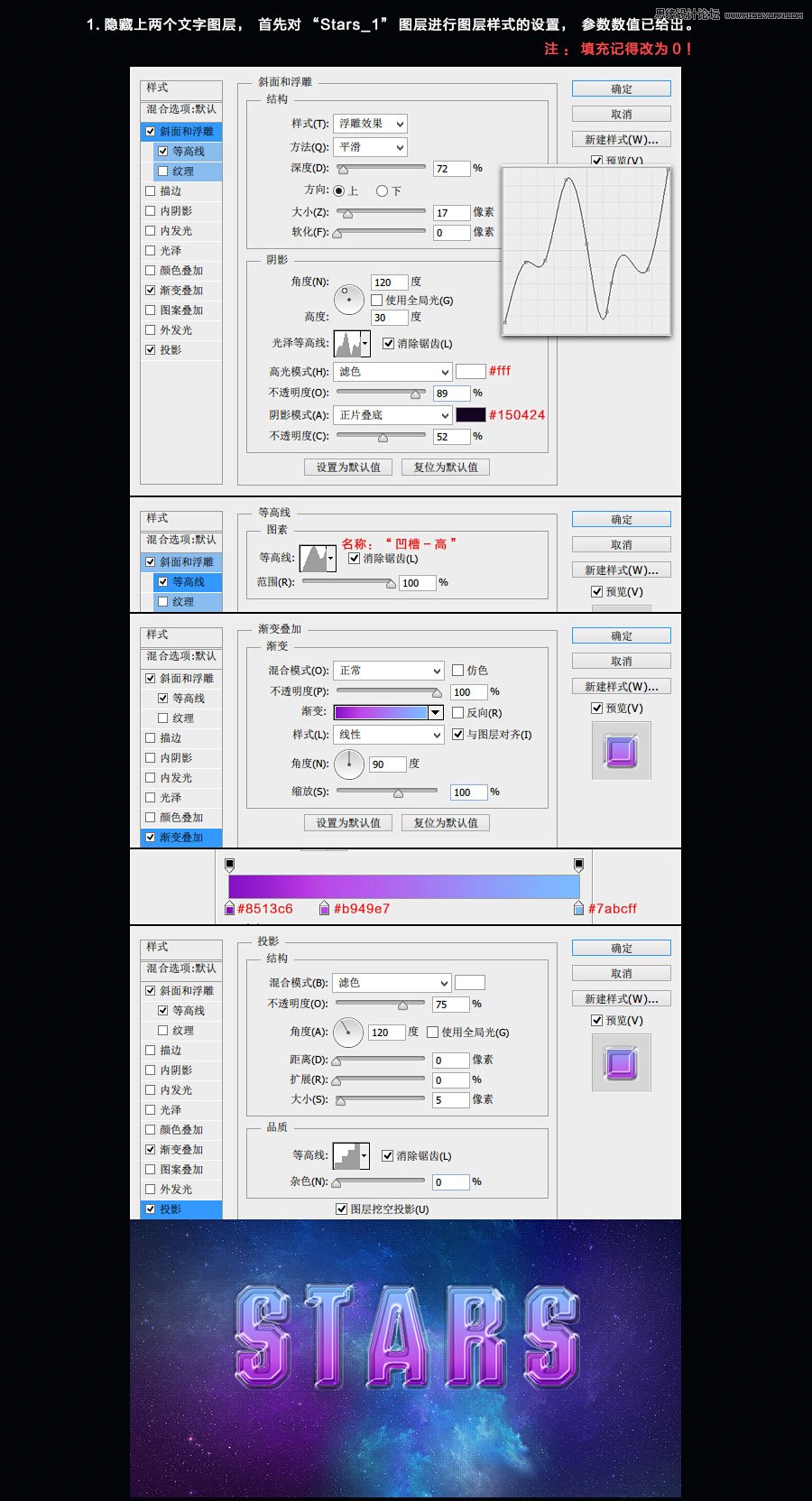Select the #8513c6 gradient color stop
812x1501 pixels.
pyautogui.click(x=229, y=909)
